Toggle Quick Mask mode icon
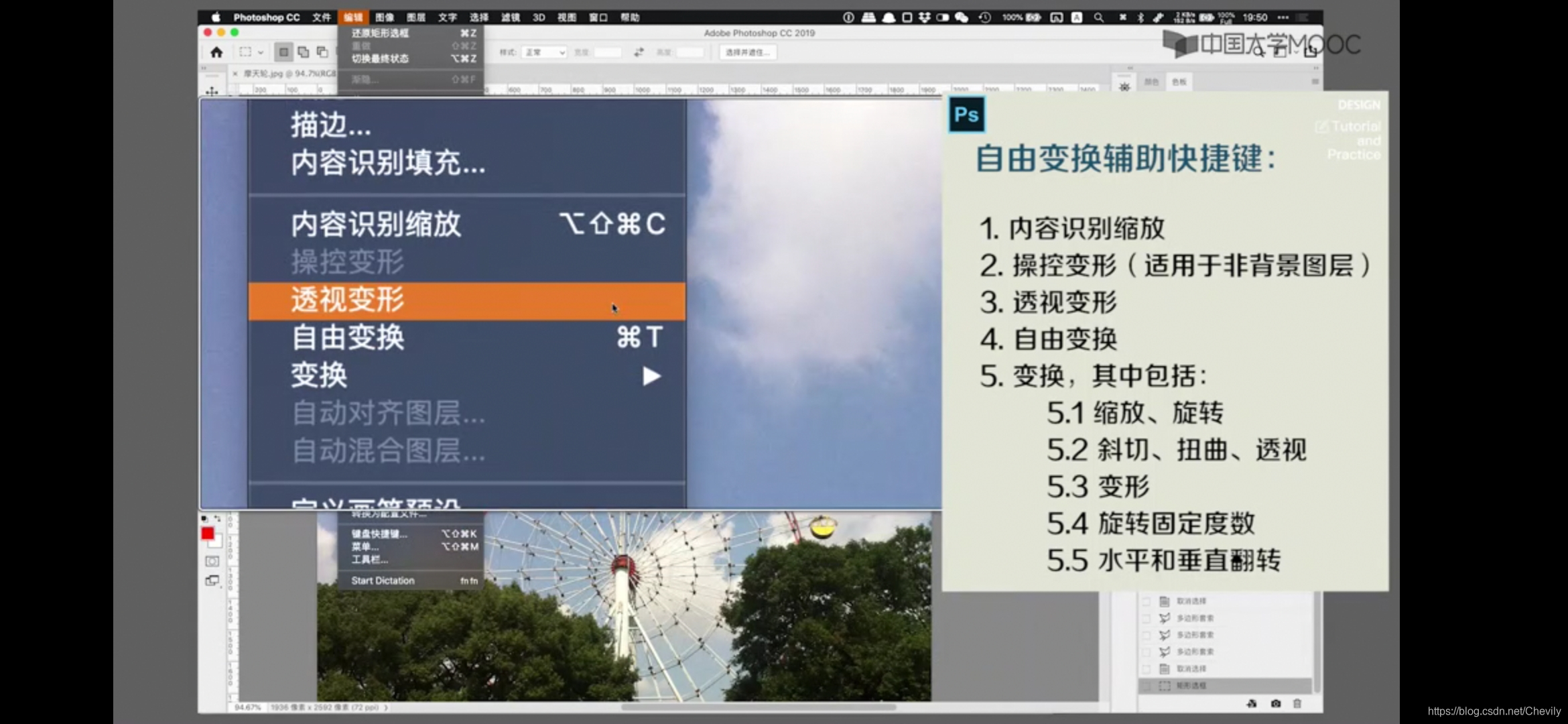This screenshot has width=1568, height=724. (x=212, y=561)
